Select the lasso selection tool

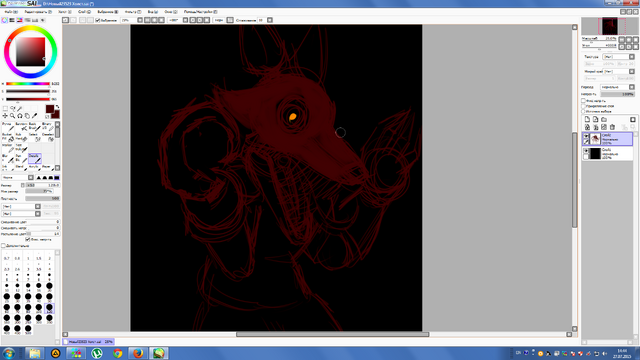click(x=13, y=109)
